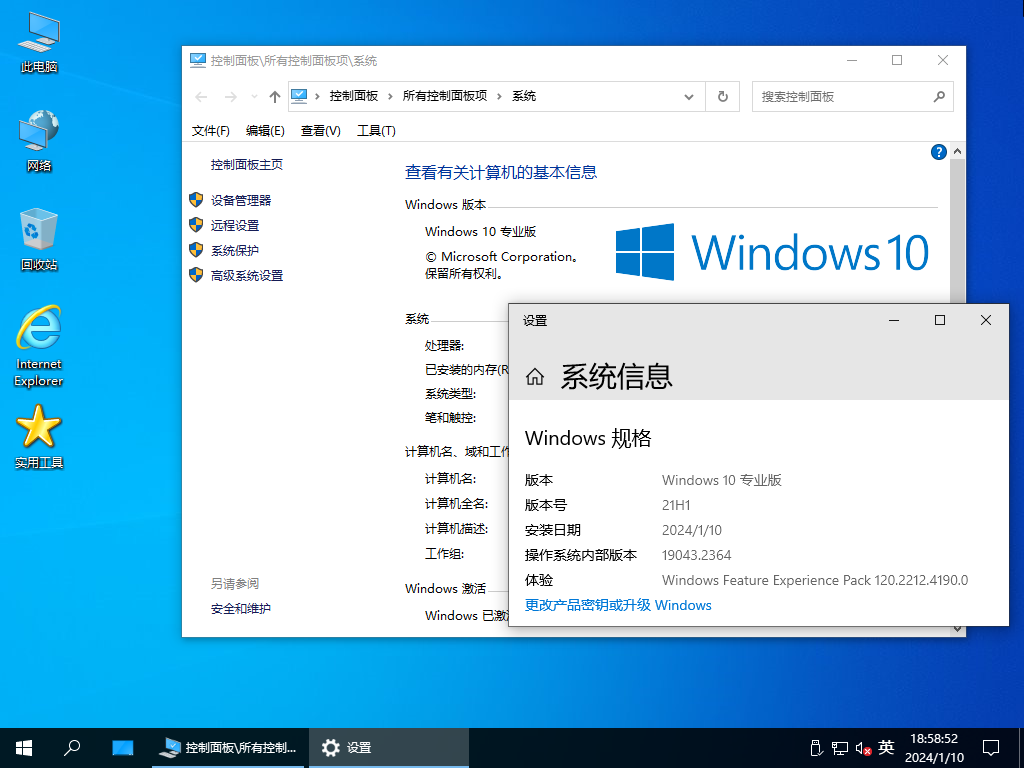Click 所有控制面板项 breadcrumb
1024x768 pixels.
[x=445, y=96]
